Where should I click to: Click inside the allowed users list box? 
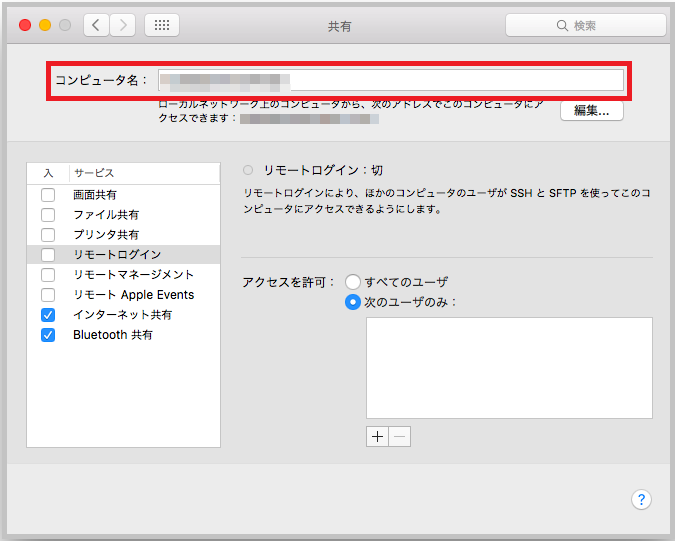click(509, 367)
